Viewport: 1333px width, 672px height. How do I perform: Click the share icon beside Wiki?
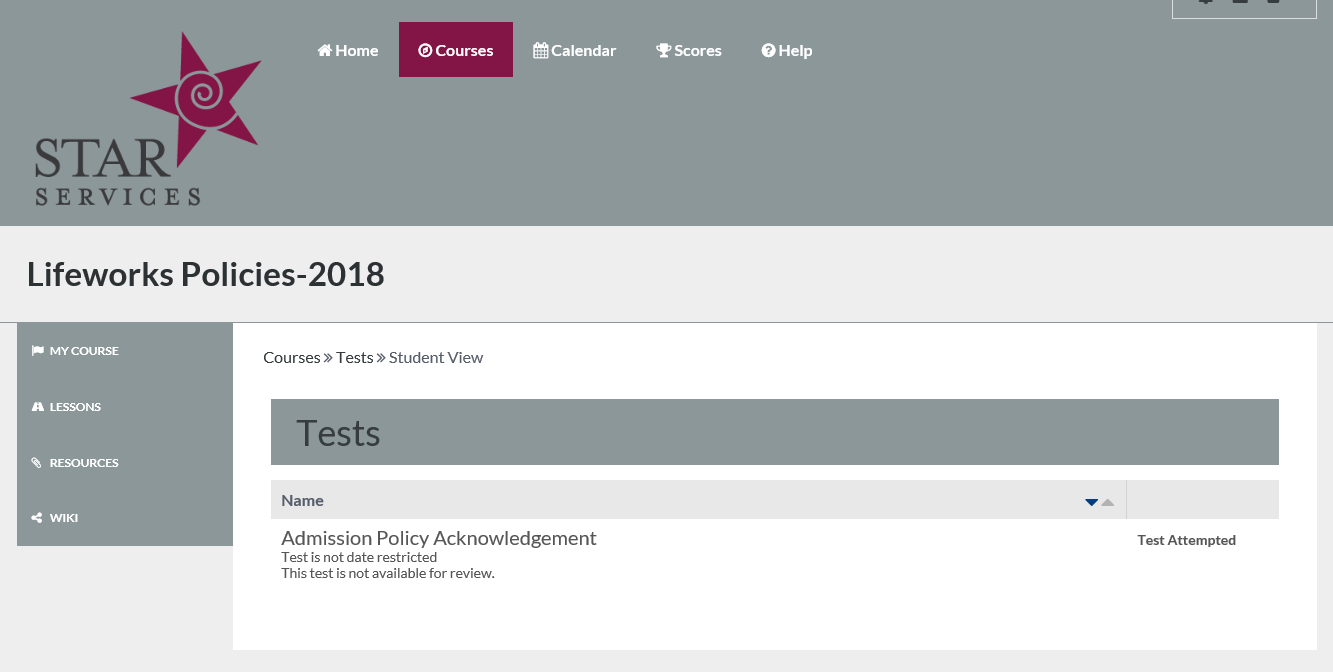coord(38,518)
